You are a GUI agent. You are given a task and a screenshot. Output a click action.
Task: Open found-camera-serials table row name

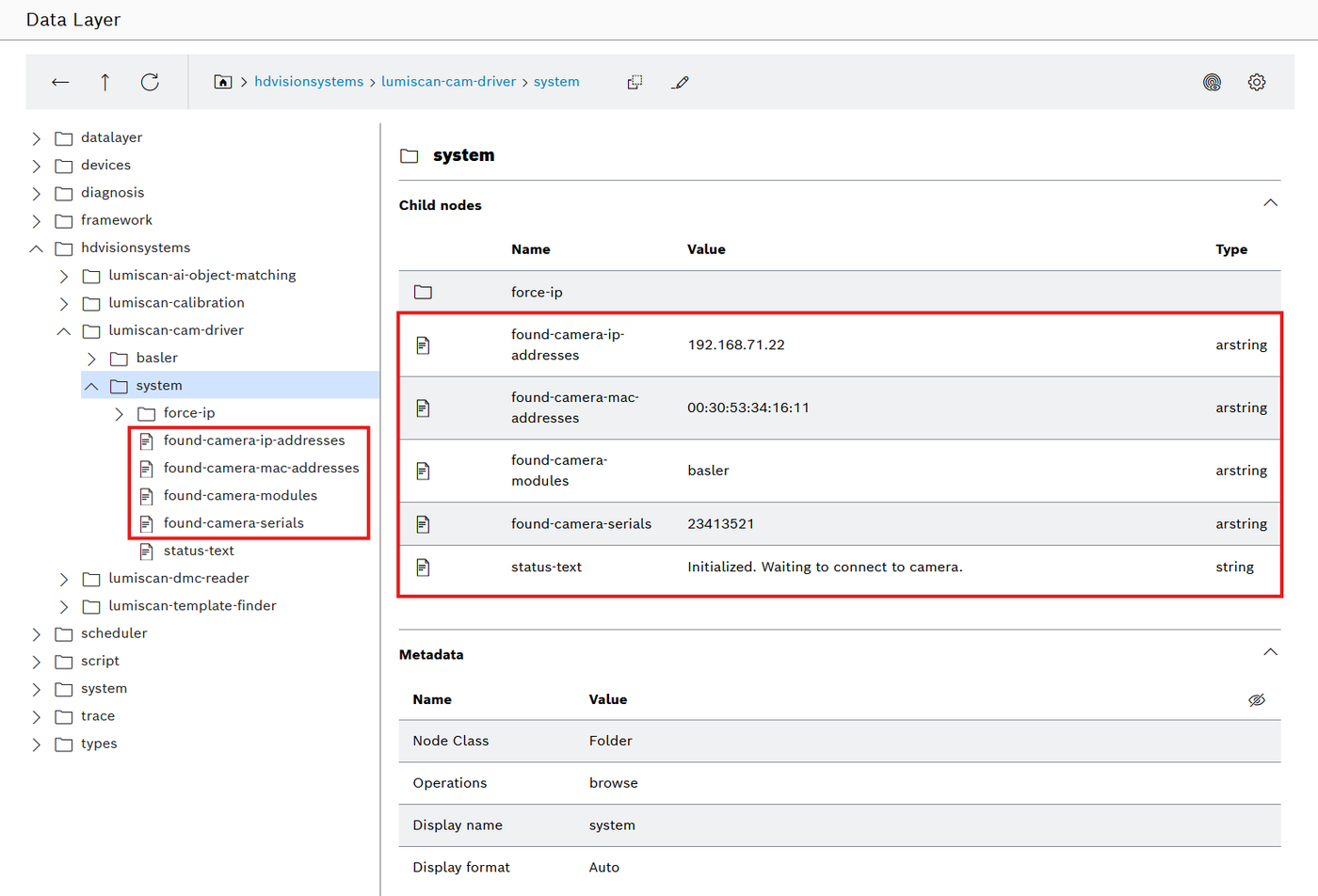(581, 524)
